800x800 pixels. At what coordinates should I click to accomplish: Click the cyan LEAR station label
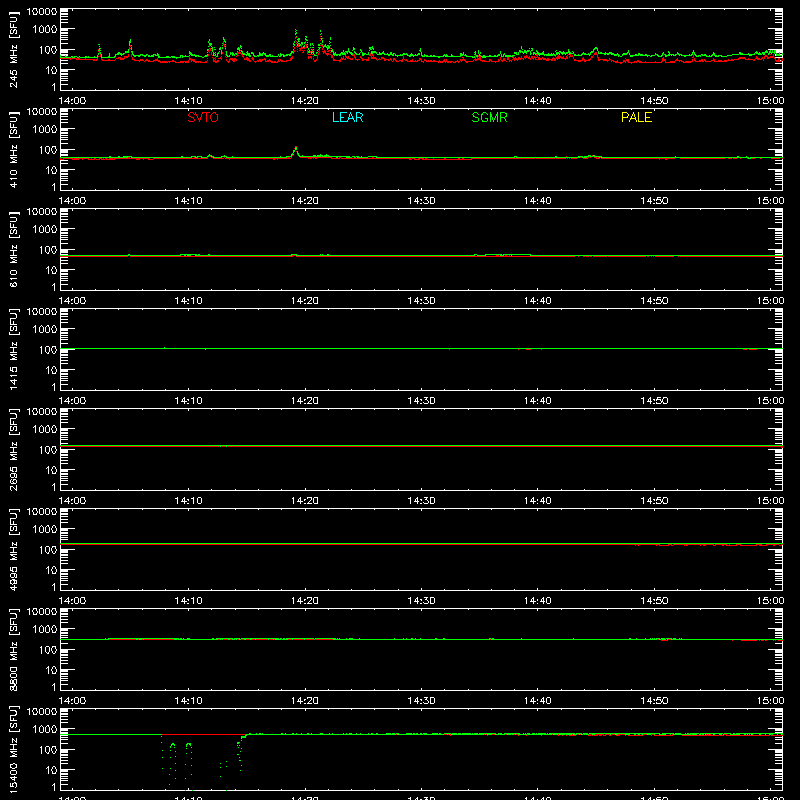[x=347, y=117]
